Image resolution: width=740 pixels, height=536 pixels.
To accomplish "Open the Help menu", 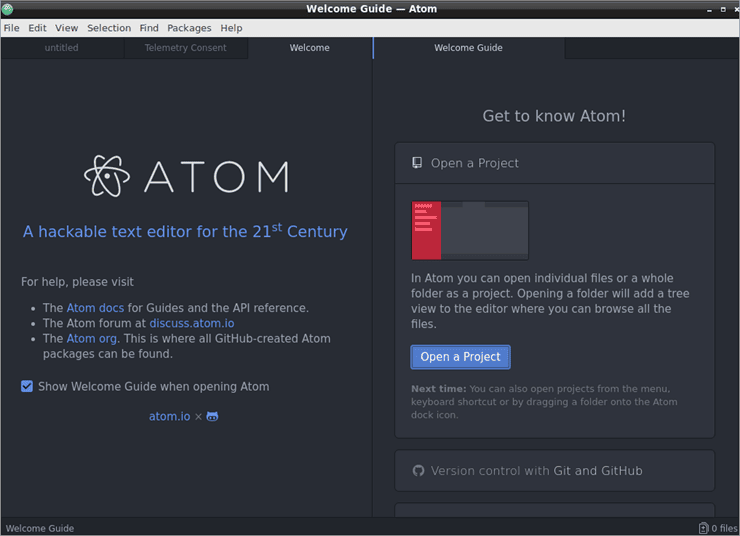I will (231, 28).
